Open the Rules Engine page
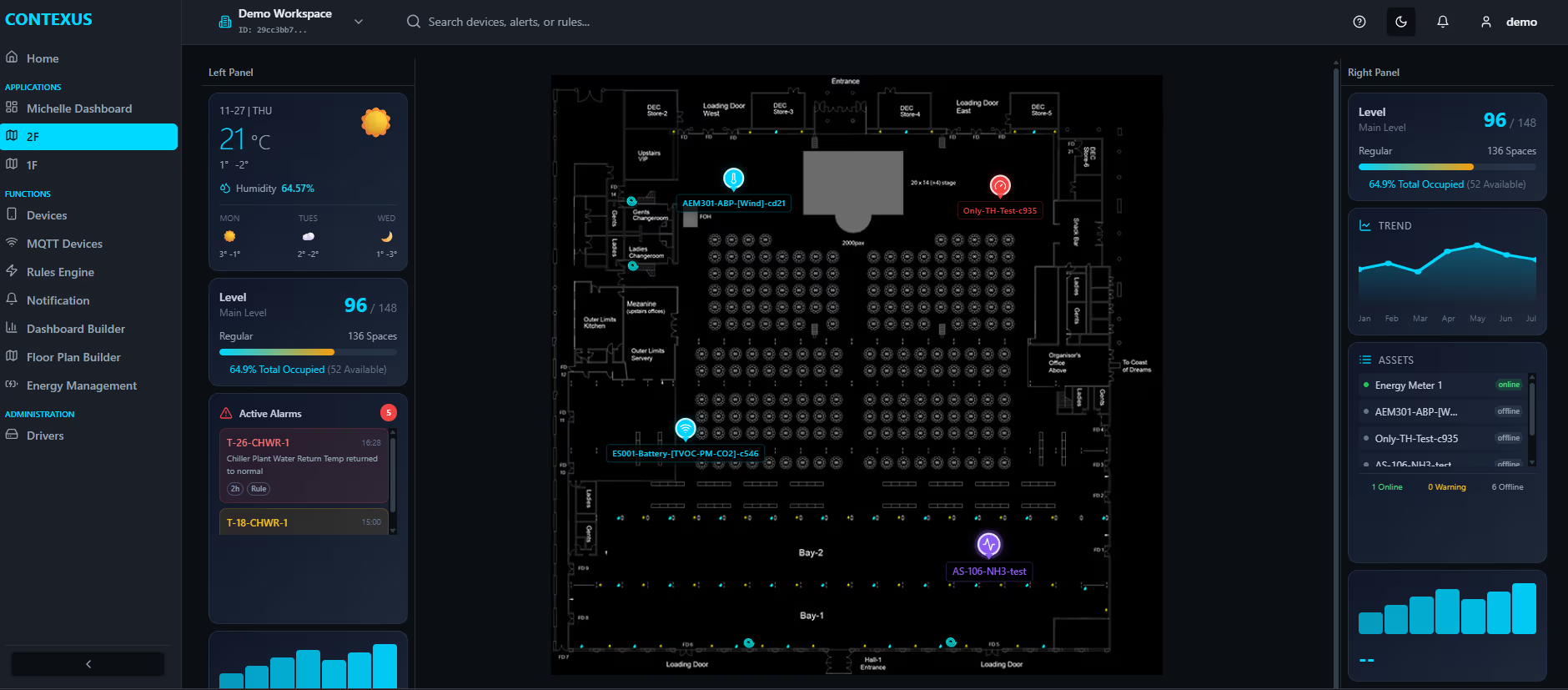The image size is (1568, 690). (60, 272)
